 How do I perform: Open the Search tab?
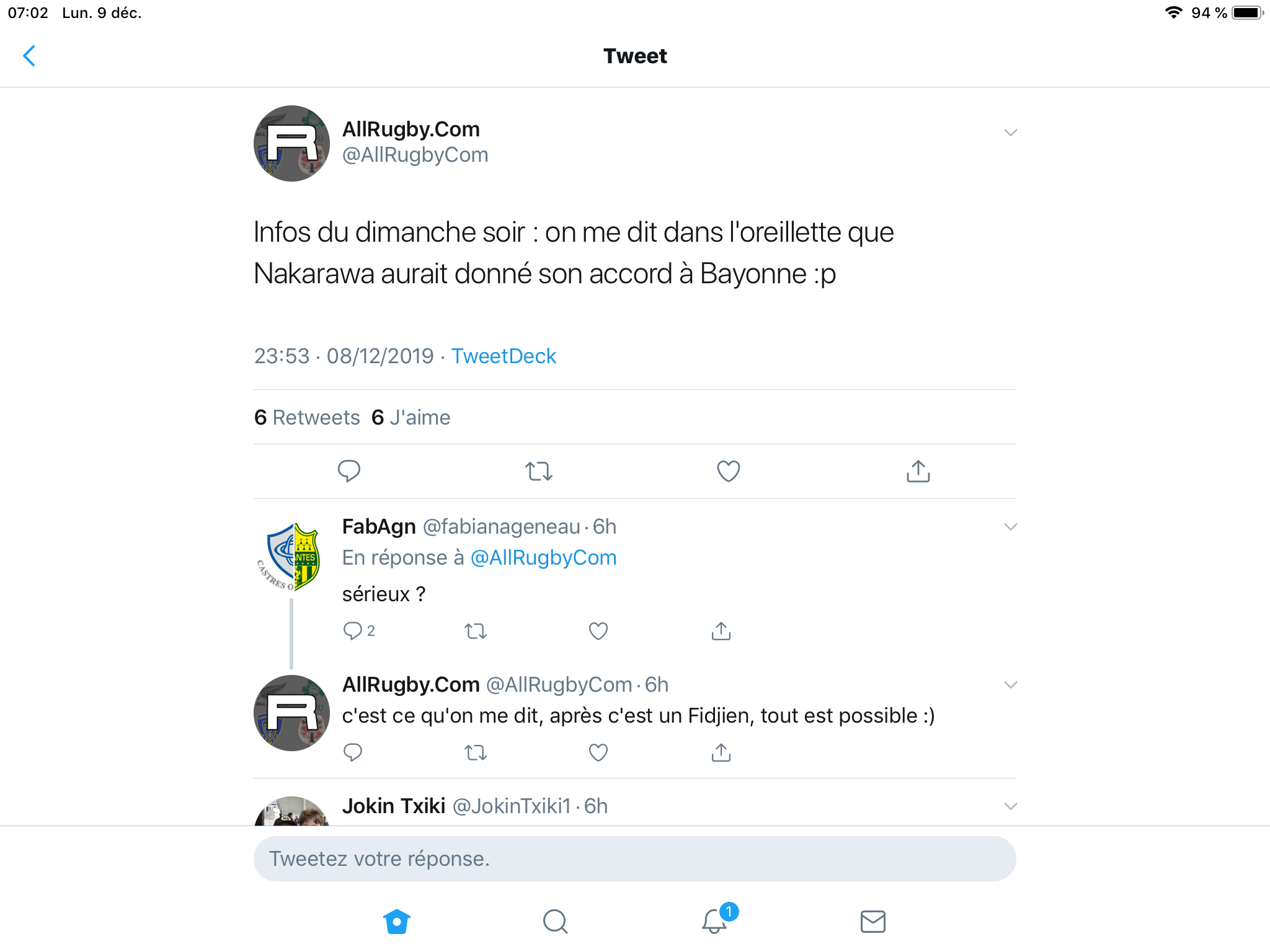pyautogui.click(x=556, y=922)
